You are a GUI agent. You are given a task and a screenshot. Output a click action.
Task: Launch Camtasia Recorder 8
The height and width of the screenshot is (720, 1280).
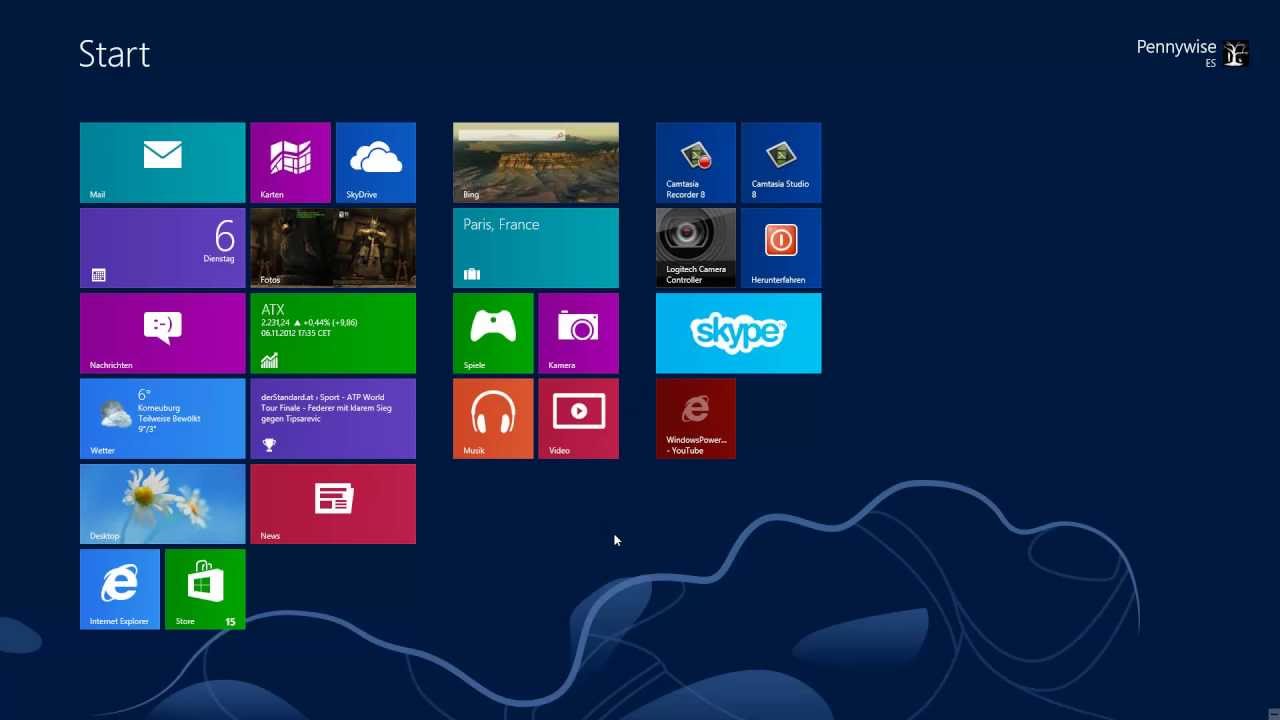(696, 163)
